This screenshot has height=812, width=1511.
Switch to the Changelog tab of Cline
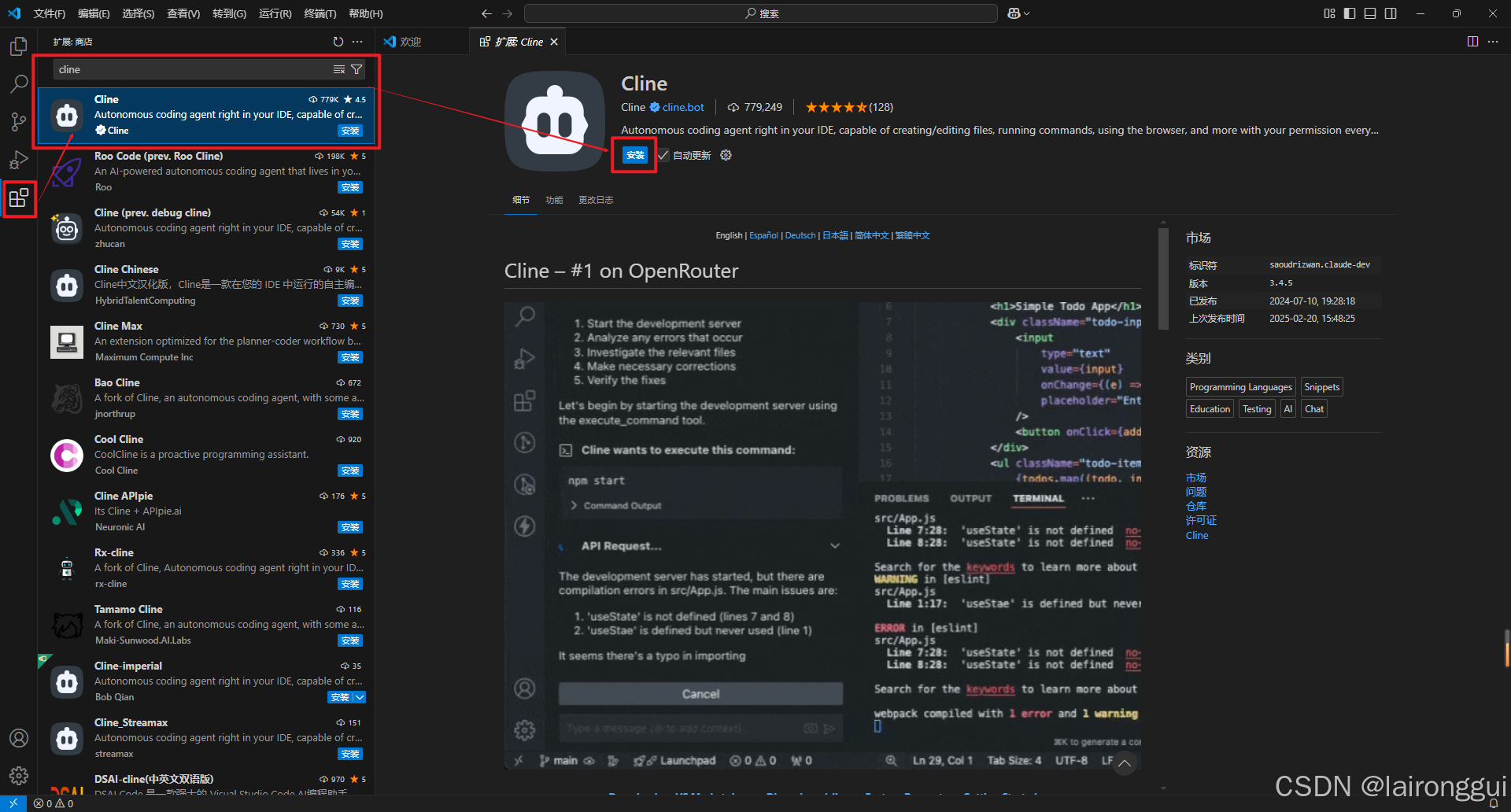coord(596,200)
